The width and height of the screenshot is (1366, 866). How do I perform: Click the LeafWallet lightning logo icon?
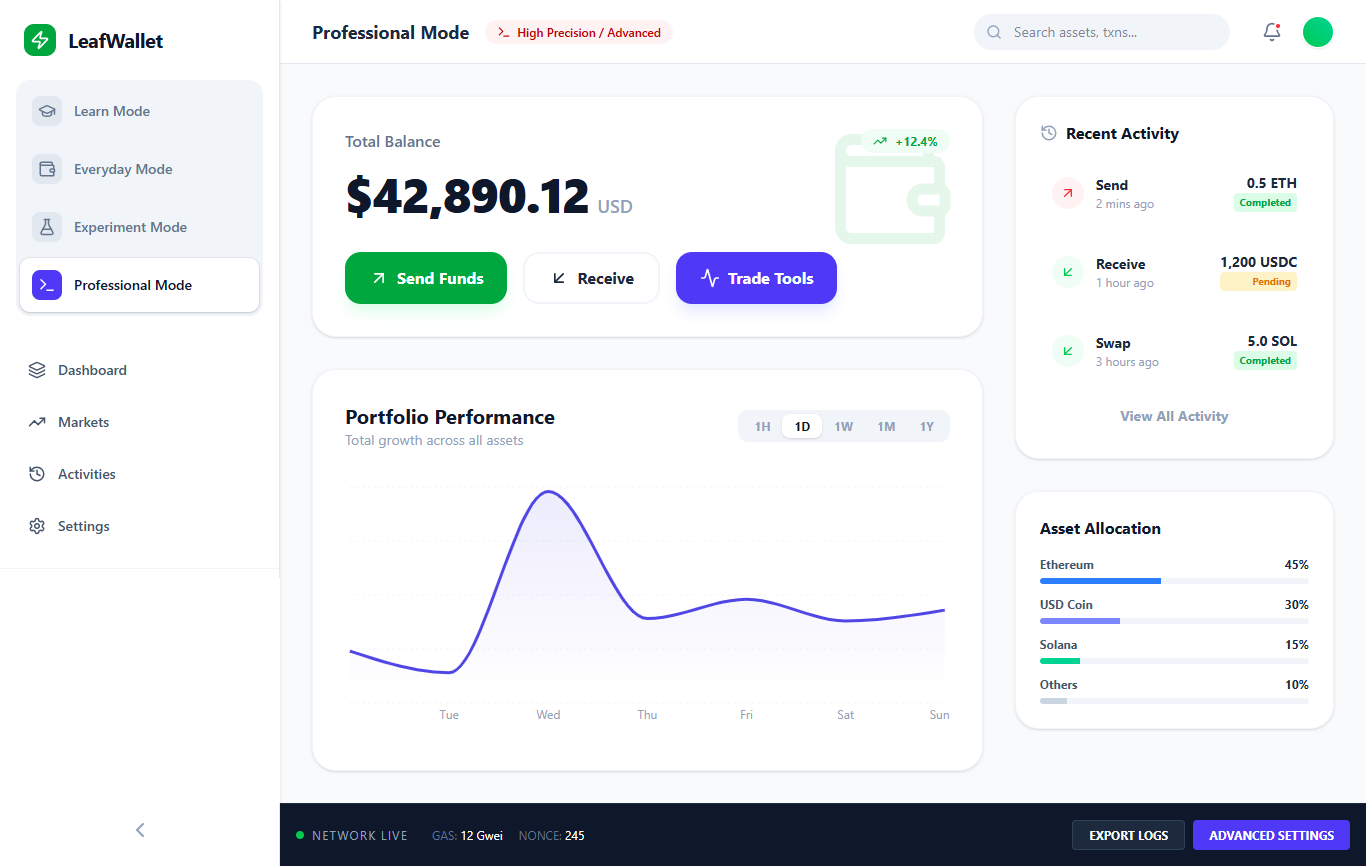coord(40,40)
